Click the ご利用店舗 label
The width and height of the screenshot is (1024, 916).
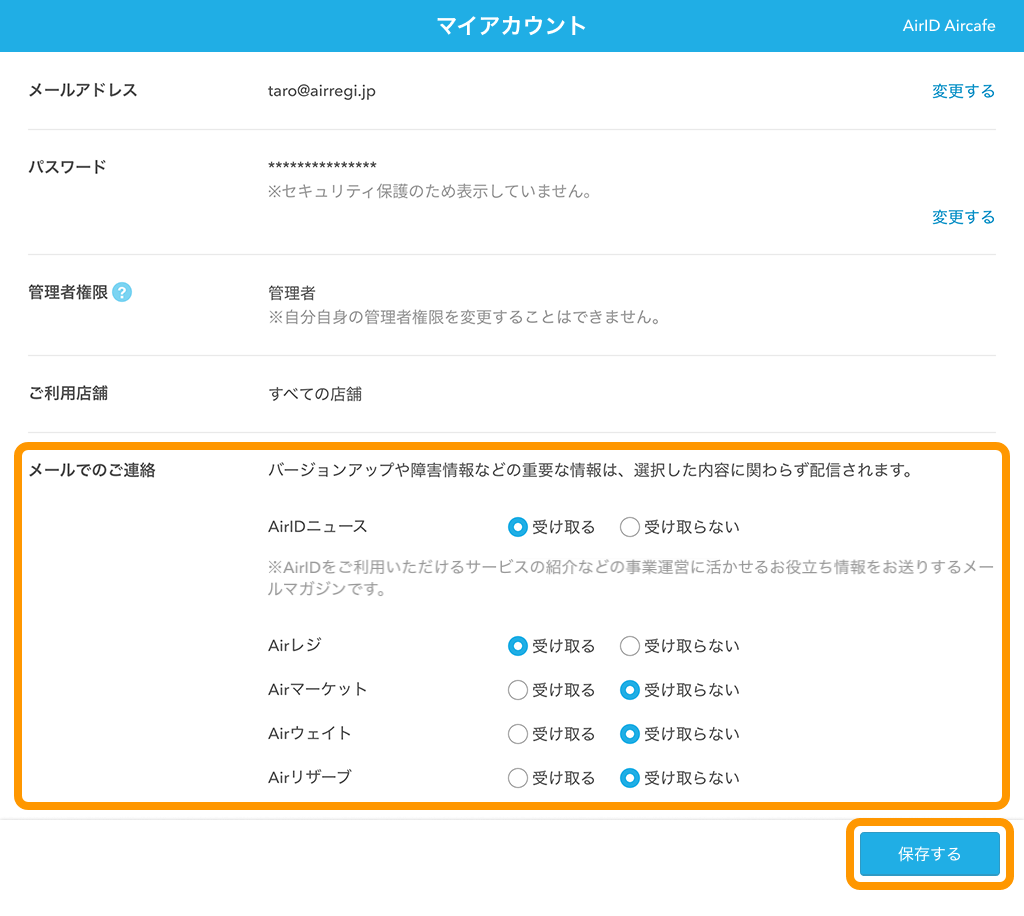pyautogui.click(x=68, y=393)
